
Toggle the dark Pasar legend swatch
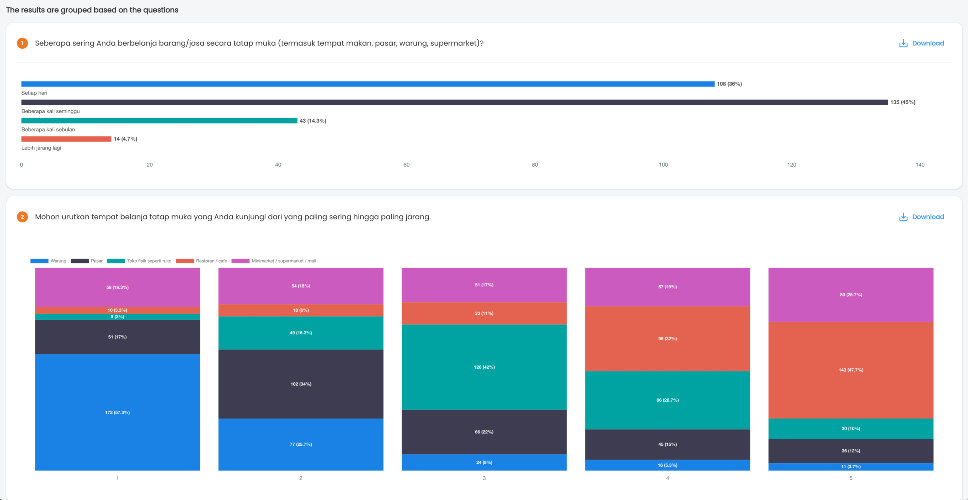click(x=79, y=261)
